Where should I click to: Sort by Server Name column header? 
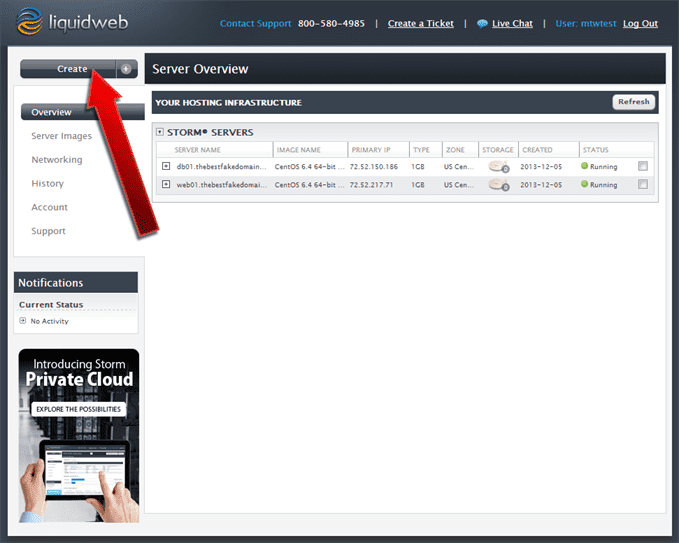(x=197, y=150)
